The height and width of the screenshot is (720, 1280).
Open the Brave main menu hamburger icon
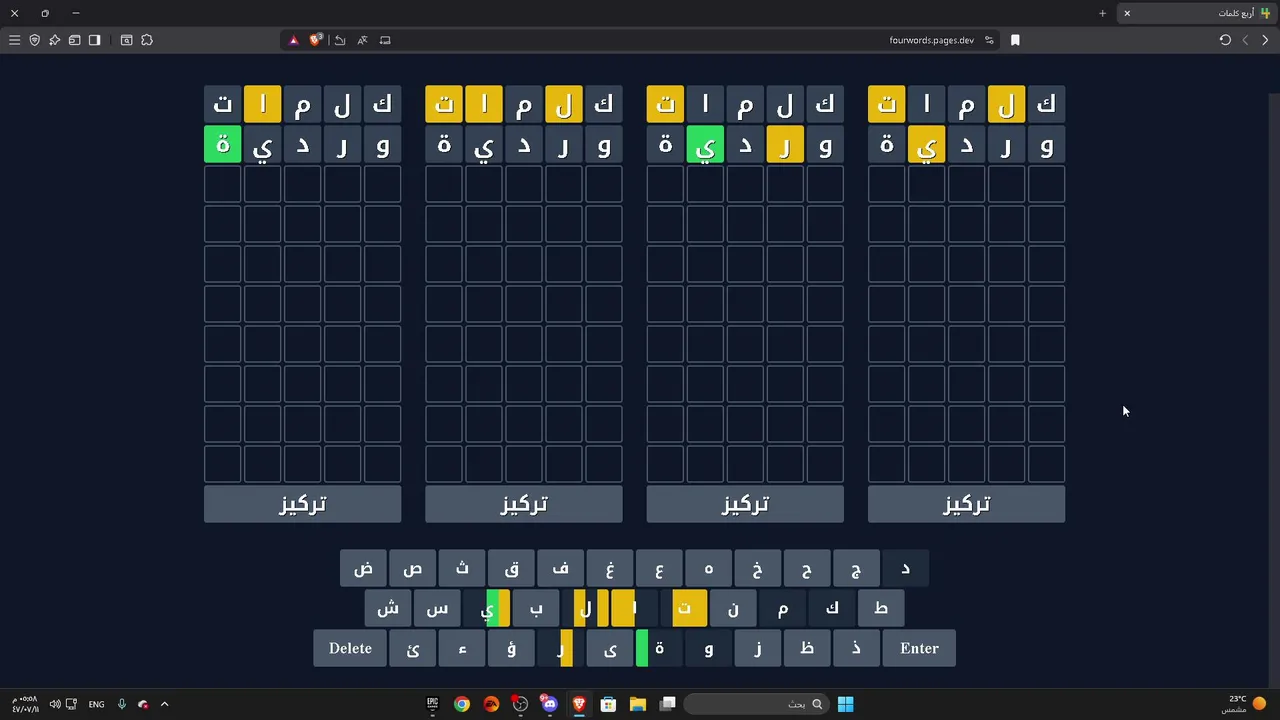coord(14,40)
